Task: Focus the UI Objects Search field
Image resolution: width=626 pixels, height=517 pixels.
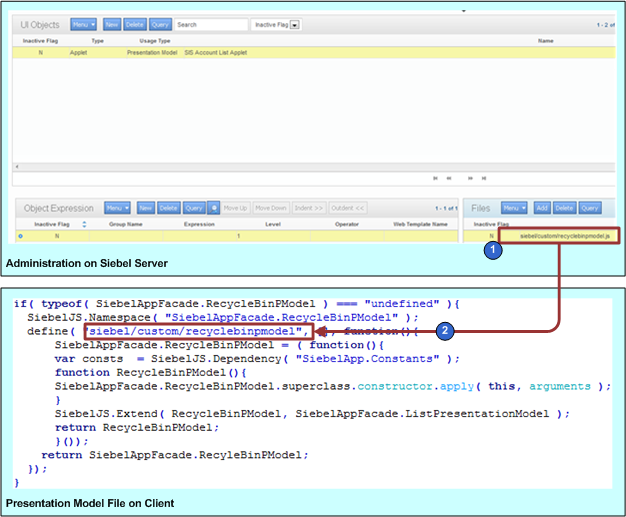Action: (x=211, y=25)
